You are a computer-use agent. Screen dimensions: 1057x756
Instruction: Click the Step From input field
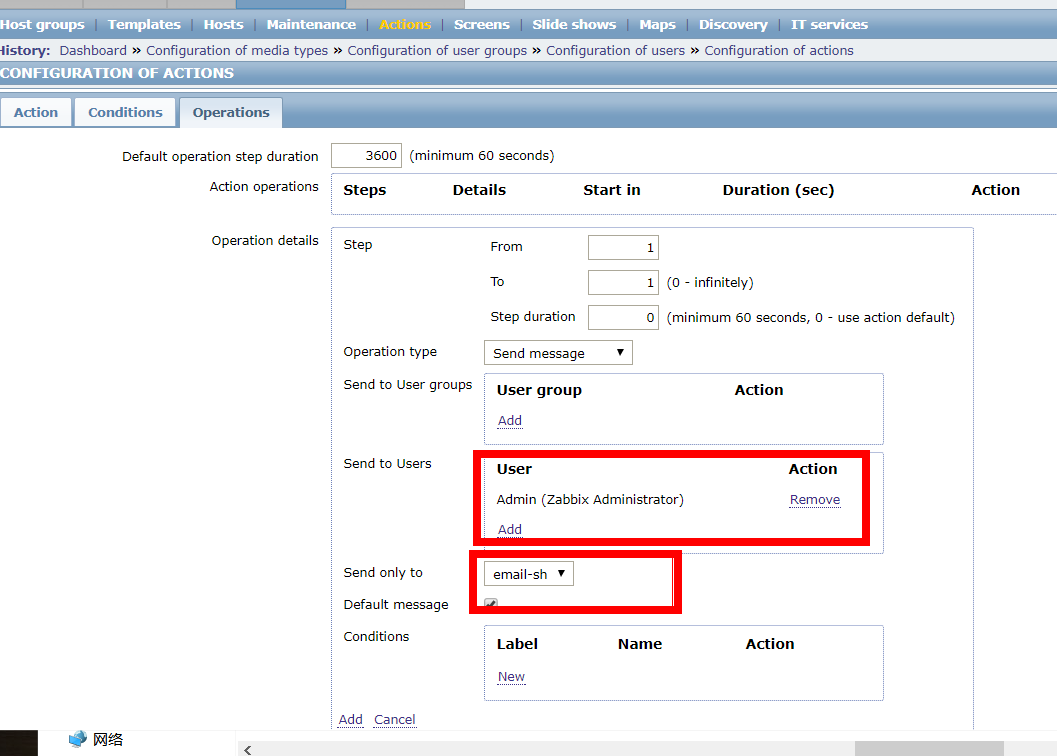[x=623, y=248]
